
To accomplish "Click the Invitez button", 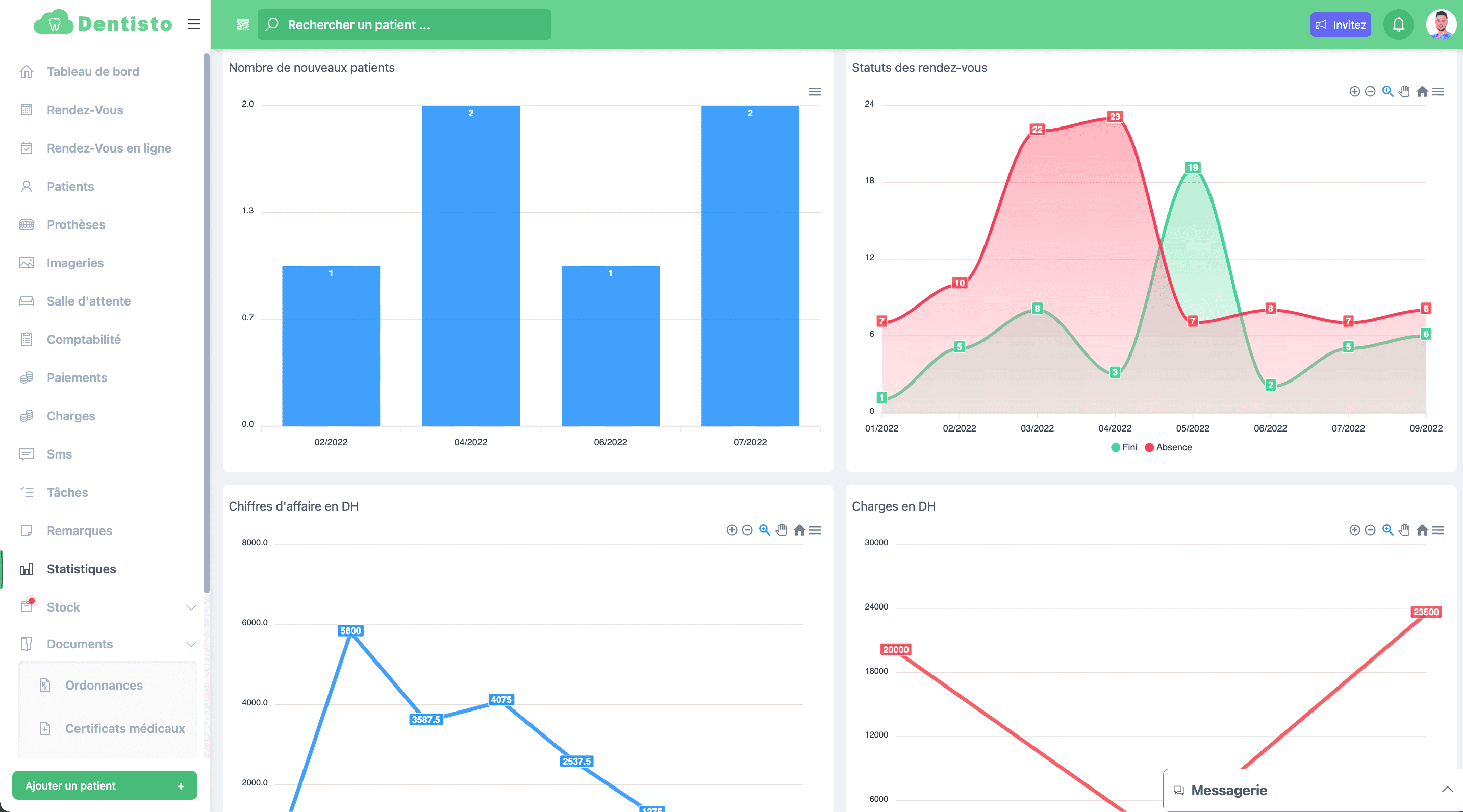I will (1341, 24).
